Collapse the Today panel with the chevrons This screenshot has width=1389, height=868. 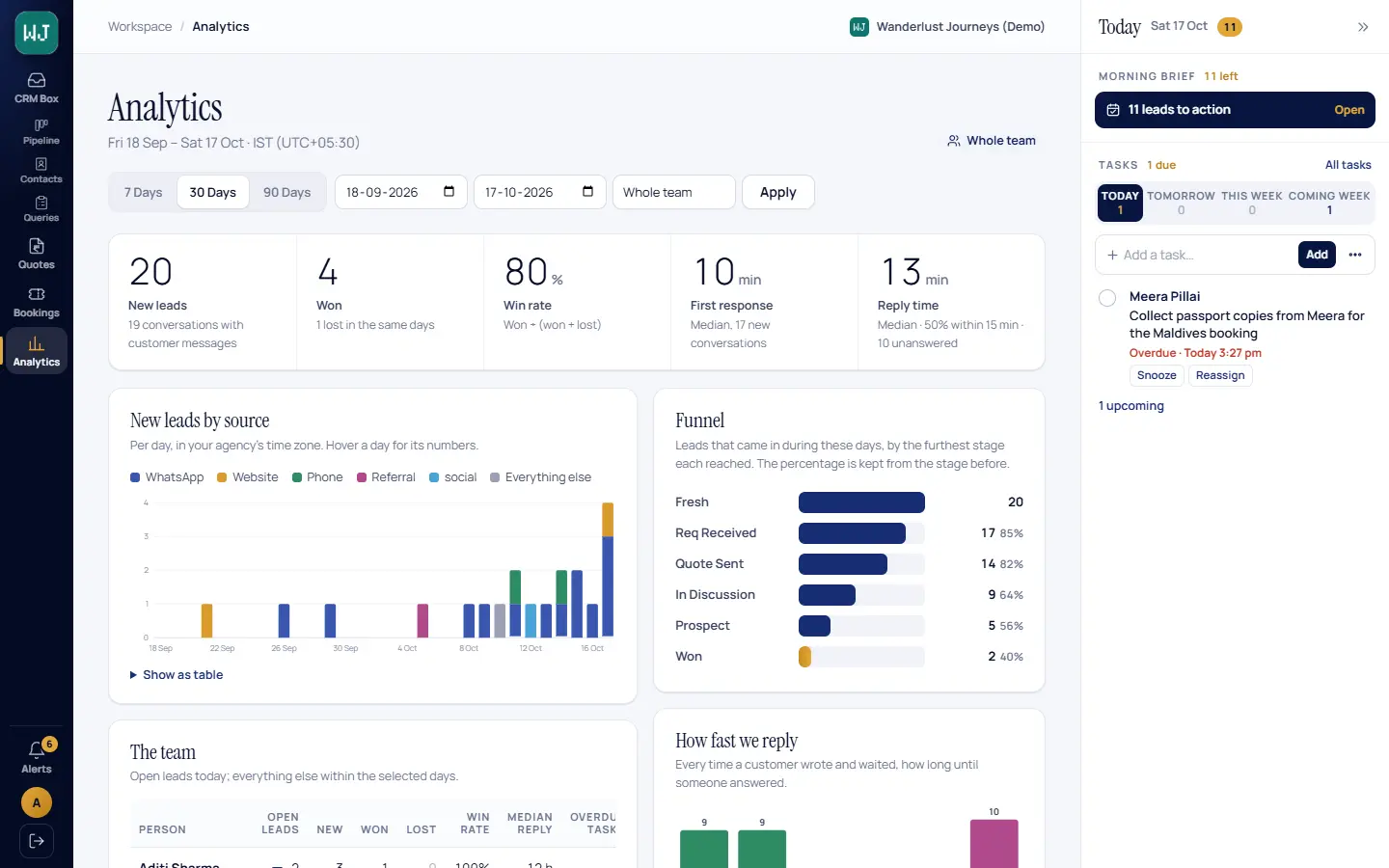1363,27
